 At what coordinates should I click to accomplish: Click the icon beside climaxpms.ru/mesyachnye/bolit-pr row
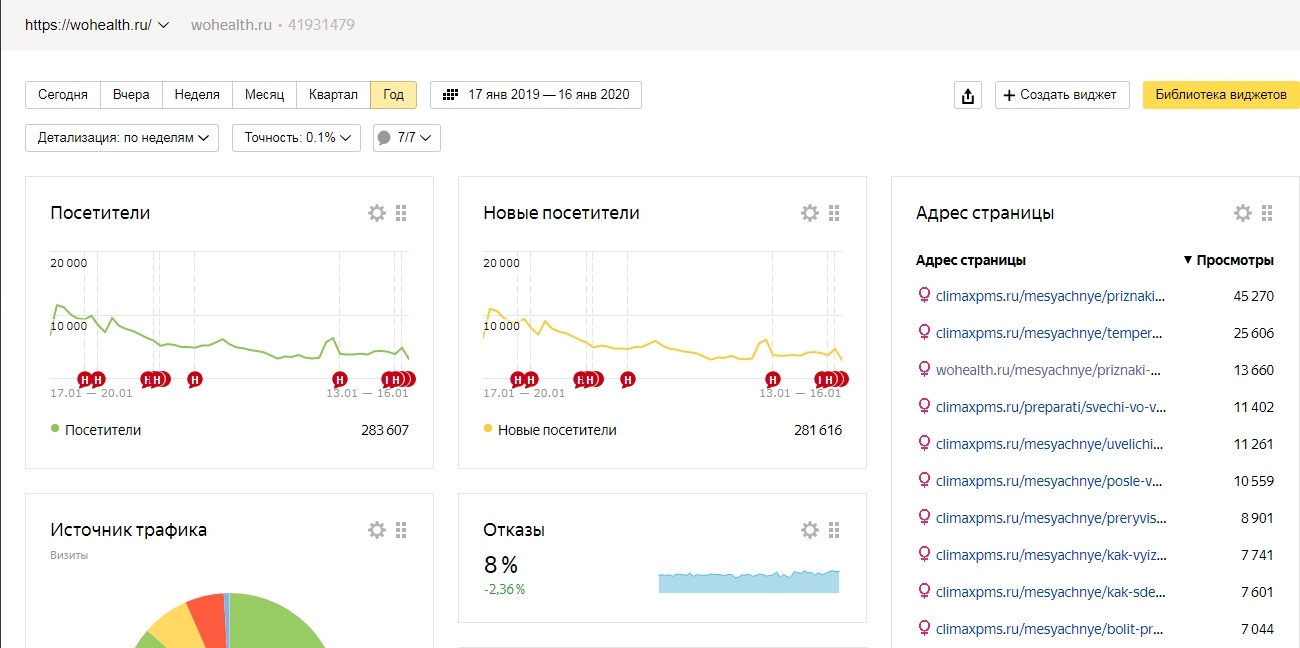(924, 629)
